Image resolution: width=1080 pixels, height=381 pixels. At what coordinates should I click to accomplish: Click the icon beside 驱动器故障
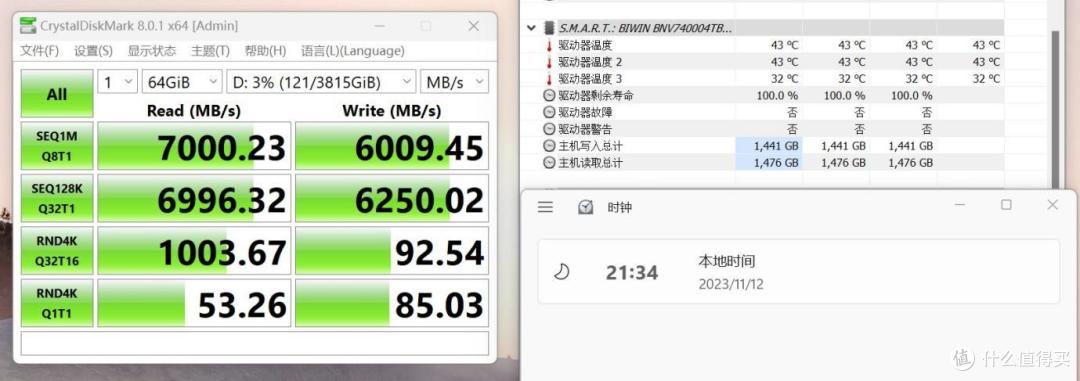coord(549,112)
